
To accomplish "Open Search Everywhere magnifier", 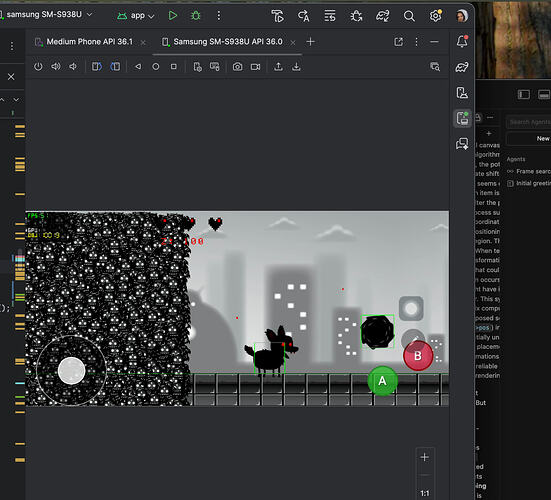I will point(409,16).
